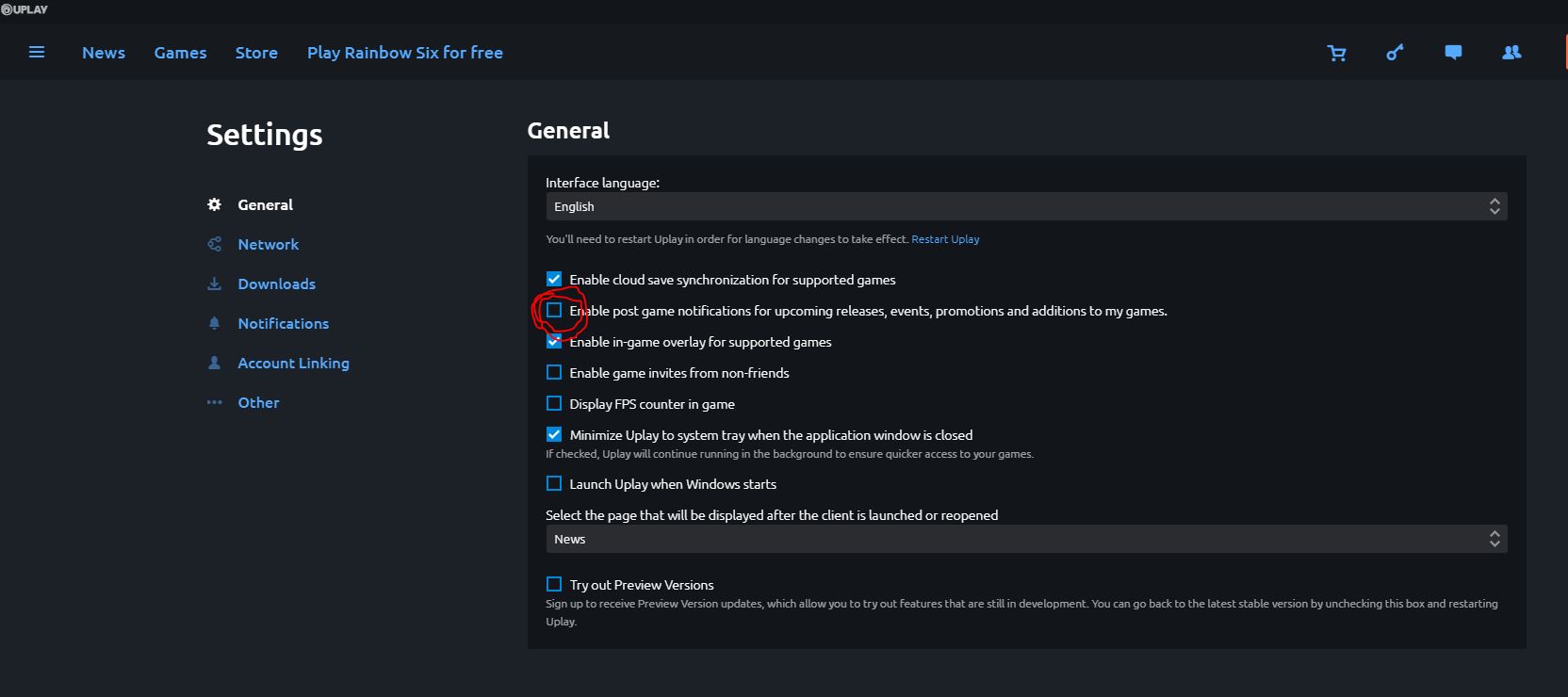Tick the Try out Preview Versions box
Viewport: 1568px width, 697px height.
tap(554, 584)
